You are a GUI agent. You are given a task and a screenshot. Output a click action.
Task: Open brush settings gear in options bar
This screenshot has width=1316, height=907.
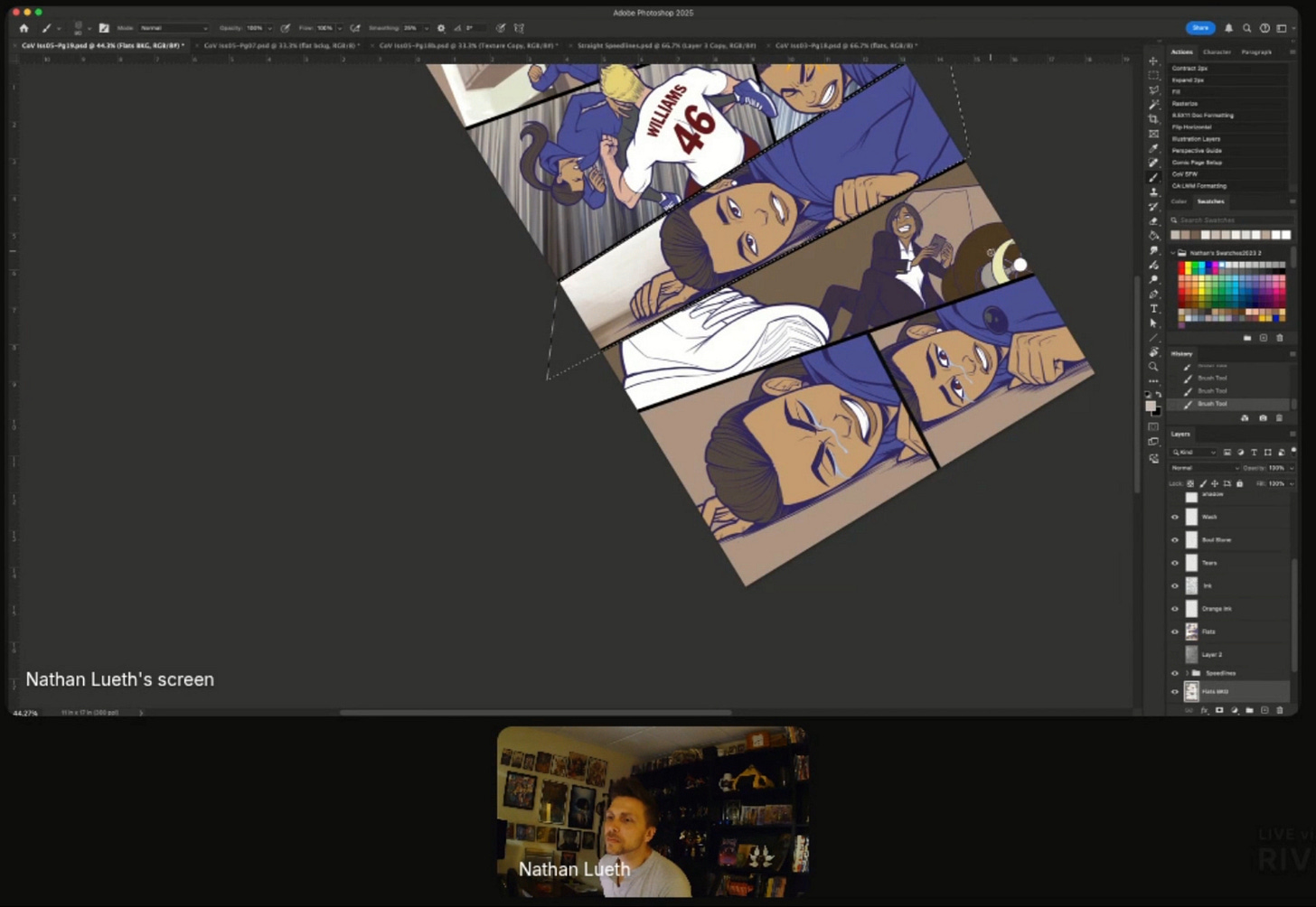441,28
